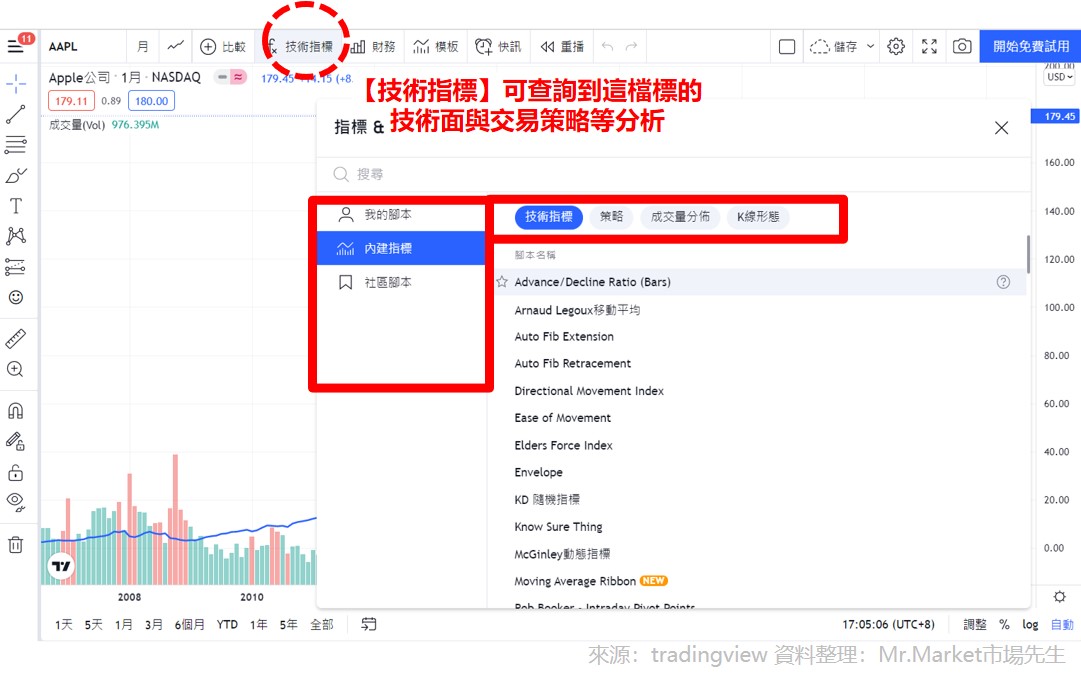Select 我的腳本 in the sidebar
1081x680 pixels.
pyautogui.click(x=401, y=214)
